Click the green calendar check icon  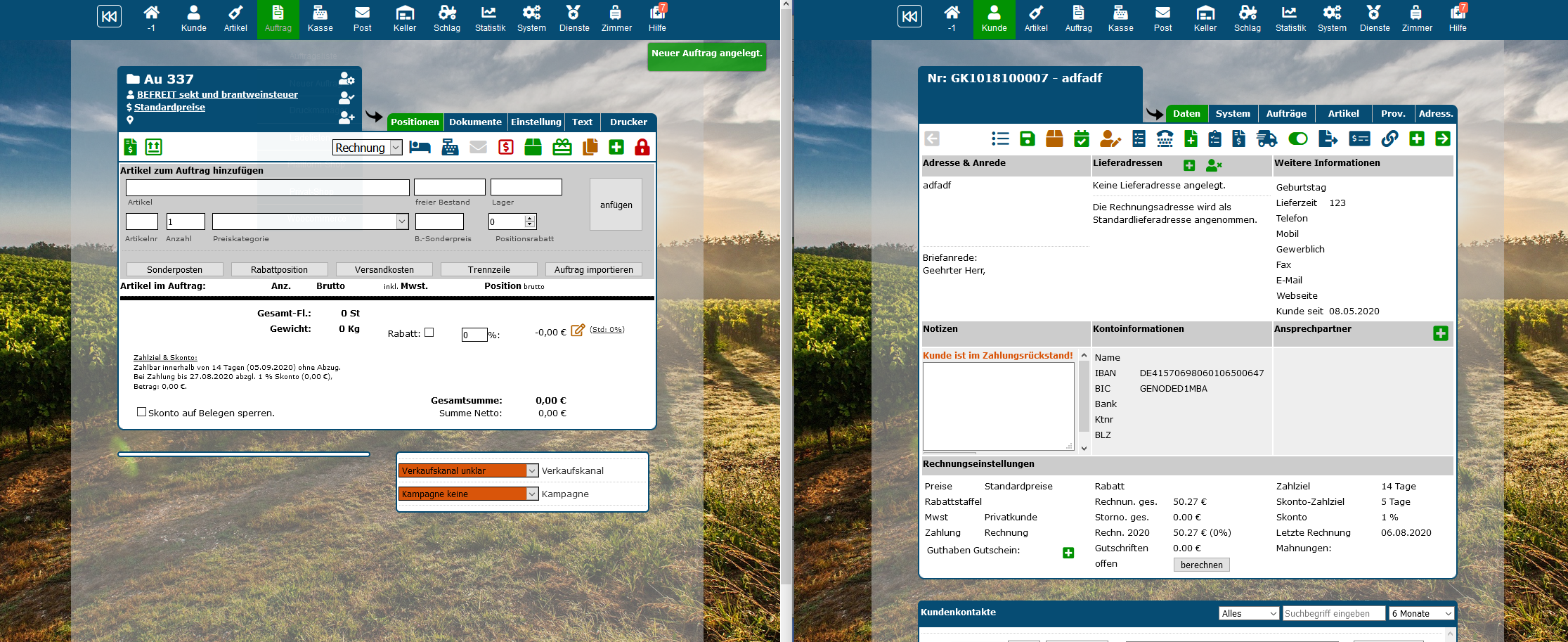pyautogui.click(x=1082, y=139)
